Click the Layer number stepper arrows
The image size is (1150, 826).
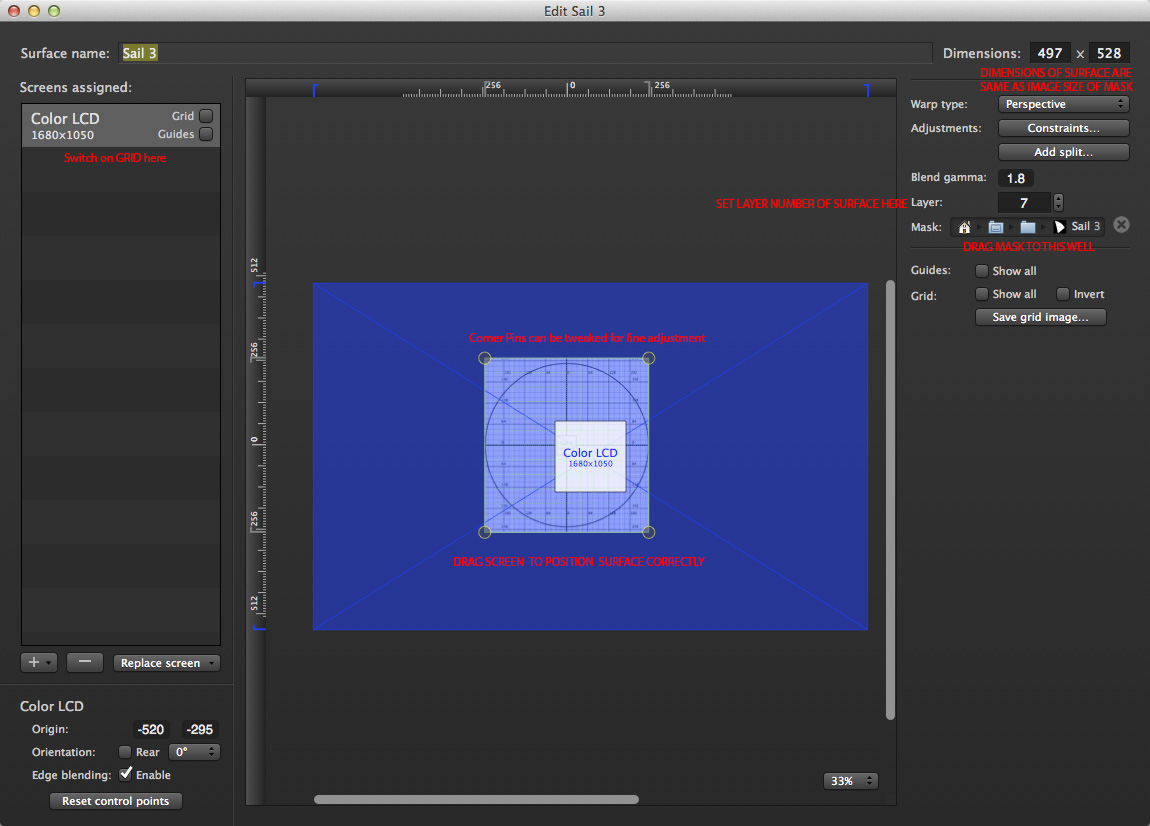(1058, 203)
